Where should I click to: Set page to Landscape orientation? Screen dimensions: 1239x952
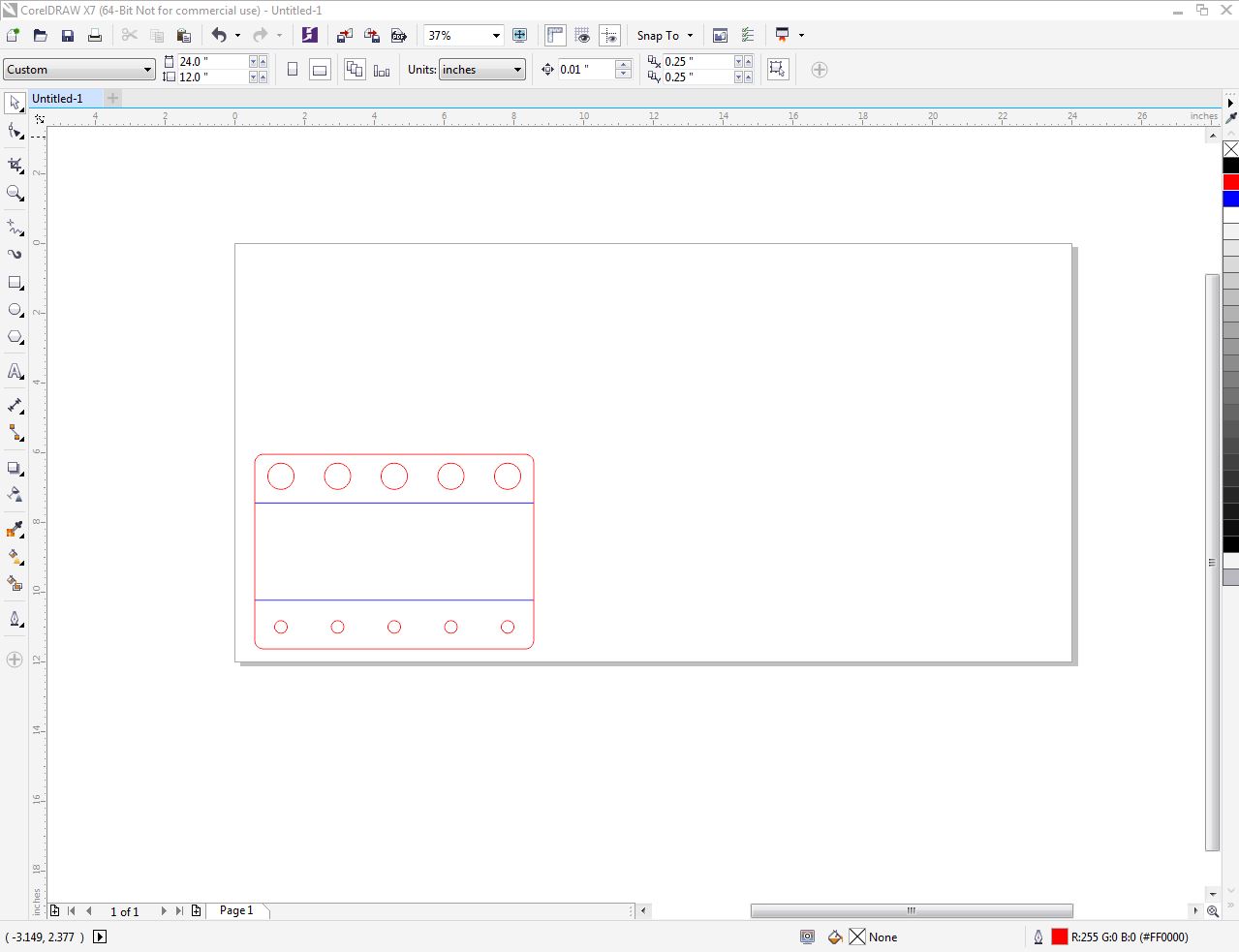320,70
